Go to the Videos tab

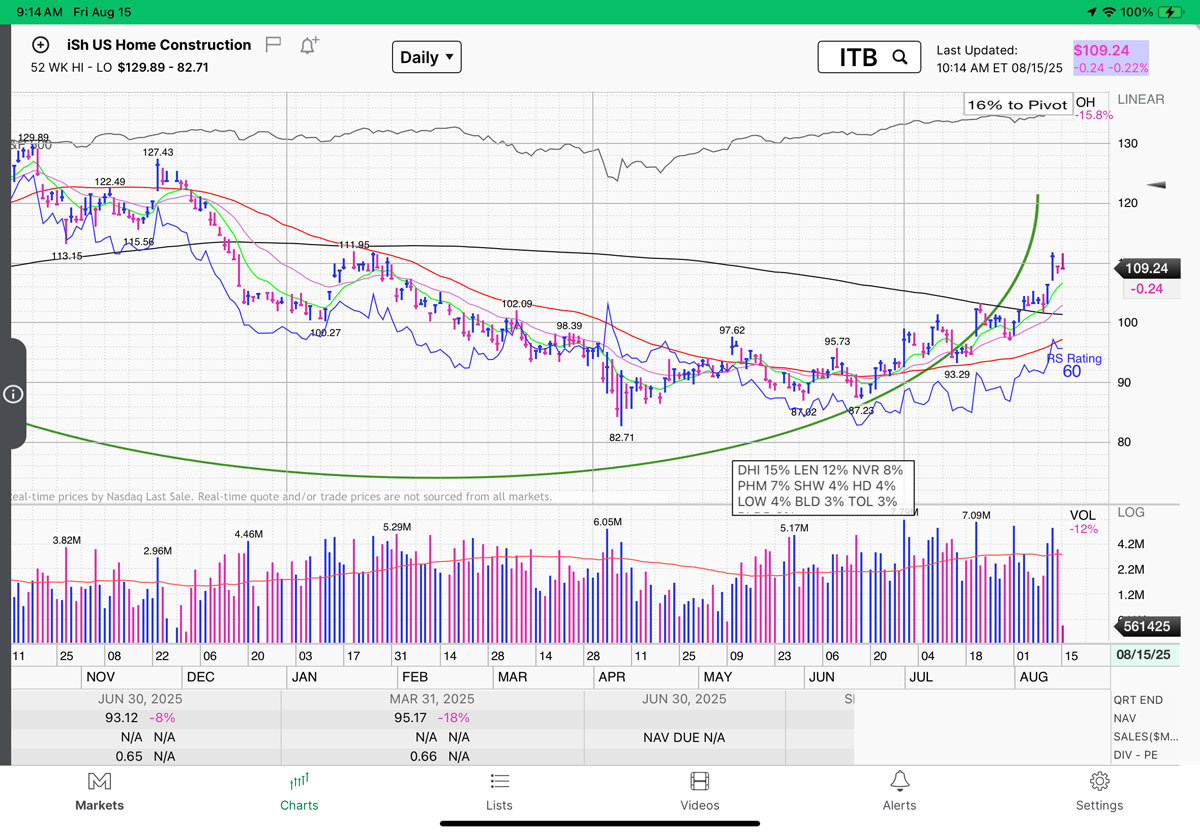coord(699,791)
